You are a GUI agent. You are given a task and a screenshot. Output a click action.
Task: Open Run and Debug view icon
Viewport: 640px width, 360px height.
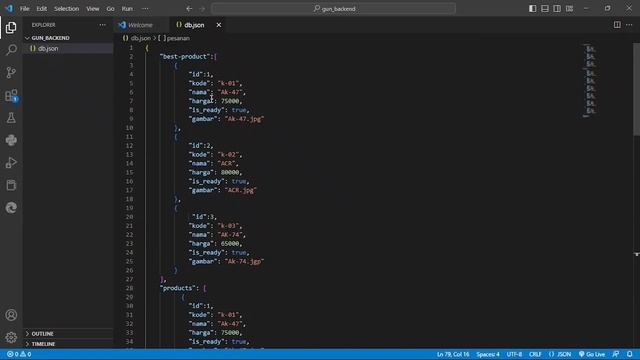click(x=11, y=163)
